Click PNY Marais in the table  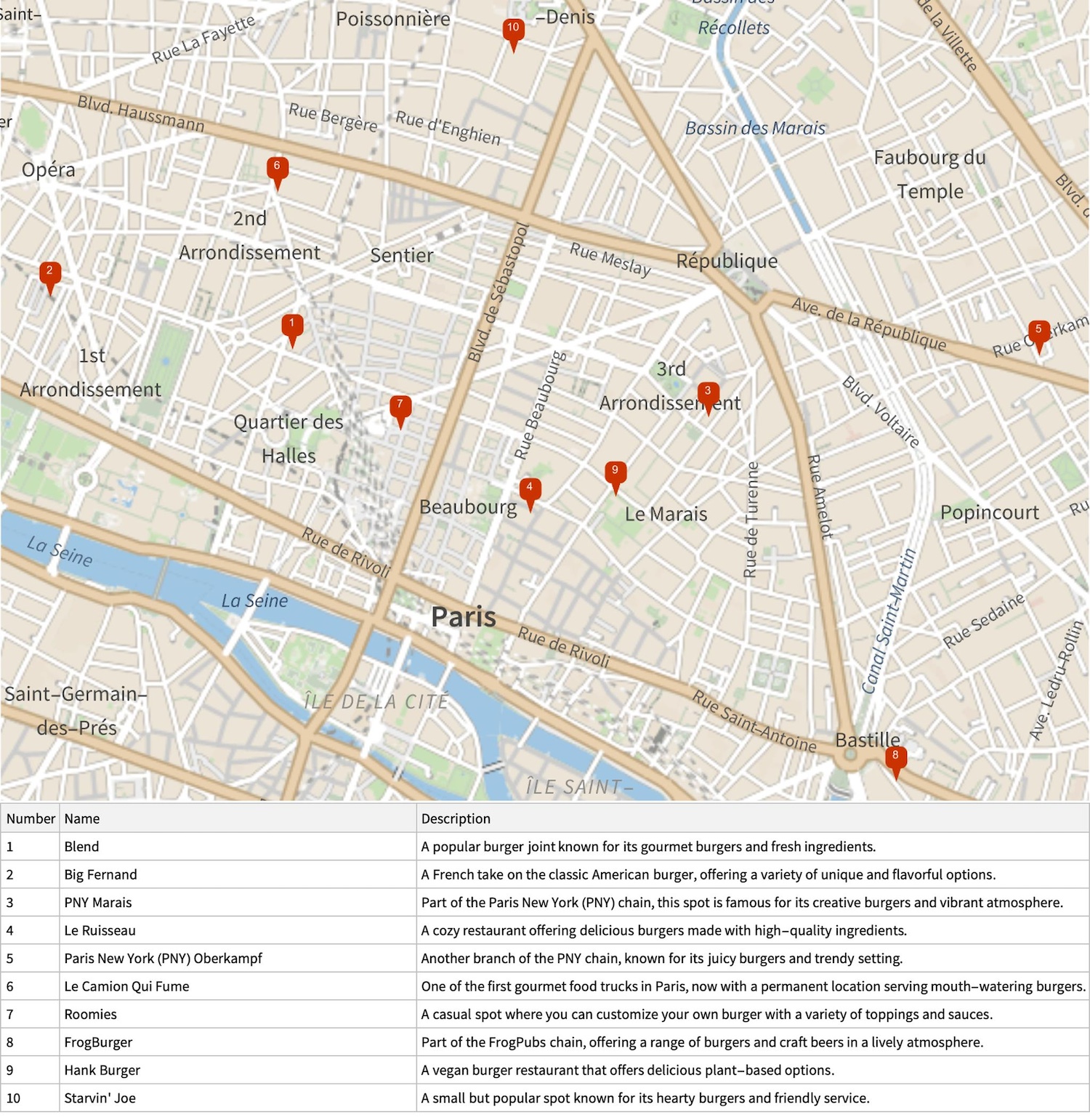point(98,903)
